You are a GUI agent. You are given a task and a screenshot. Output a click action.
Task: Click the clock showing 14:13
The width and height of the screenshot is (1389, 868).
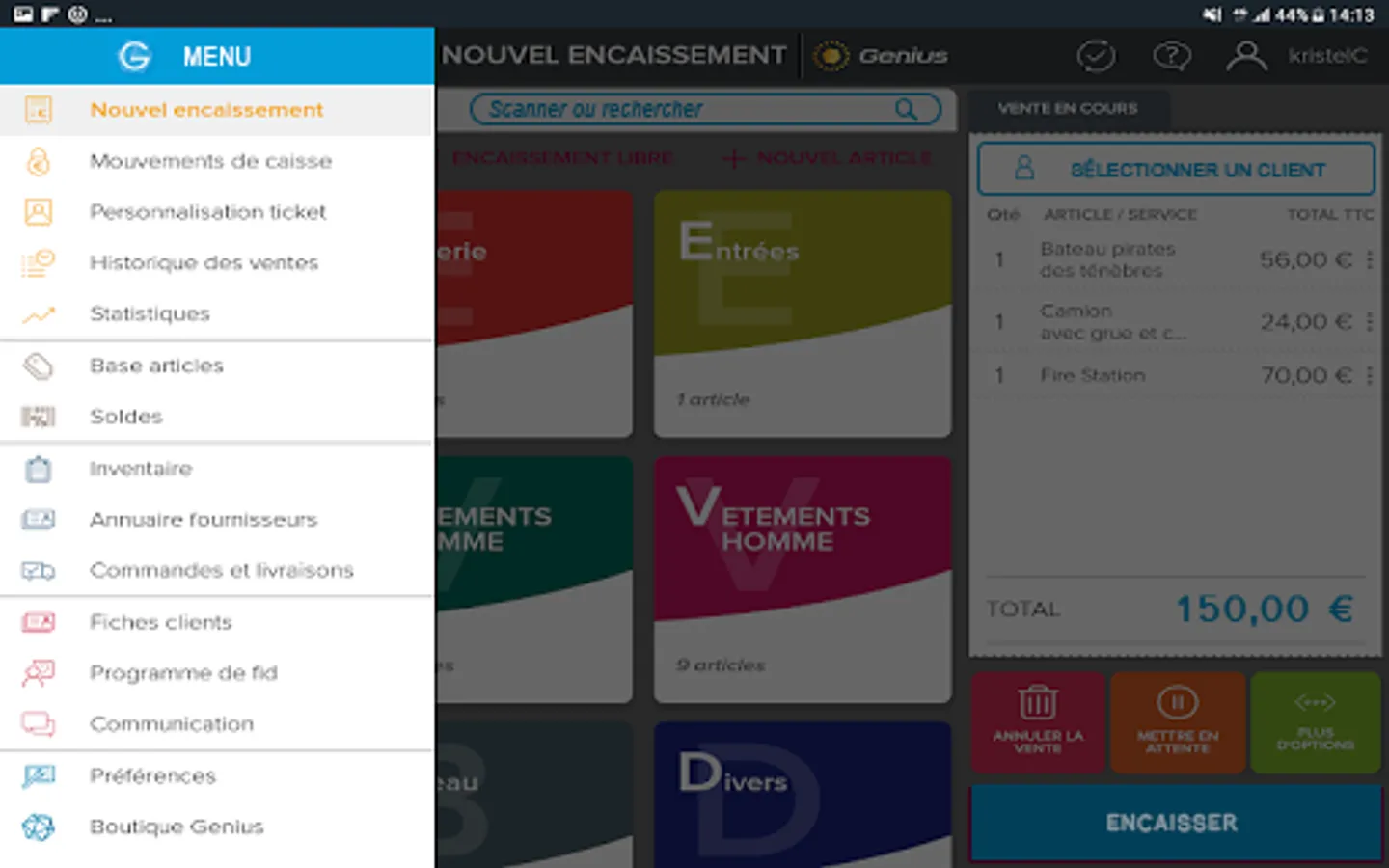coord(1350,14)
